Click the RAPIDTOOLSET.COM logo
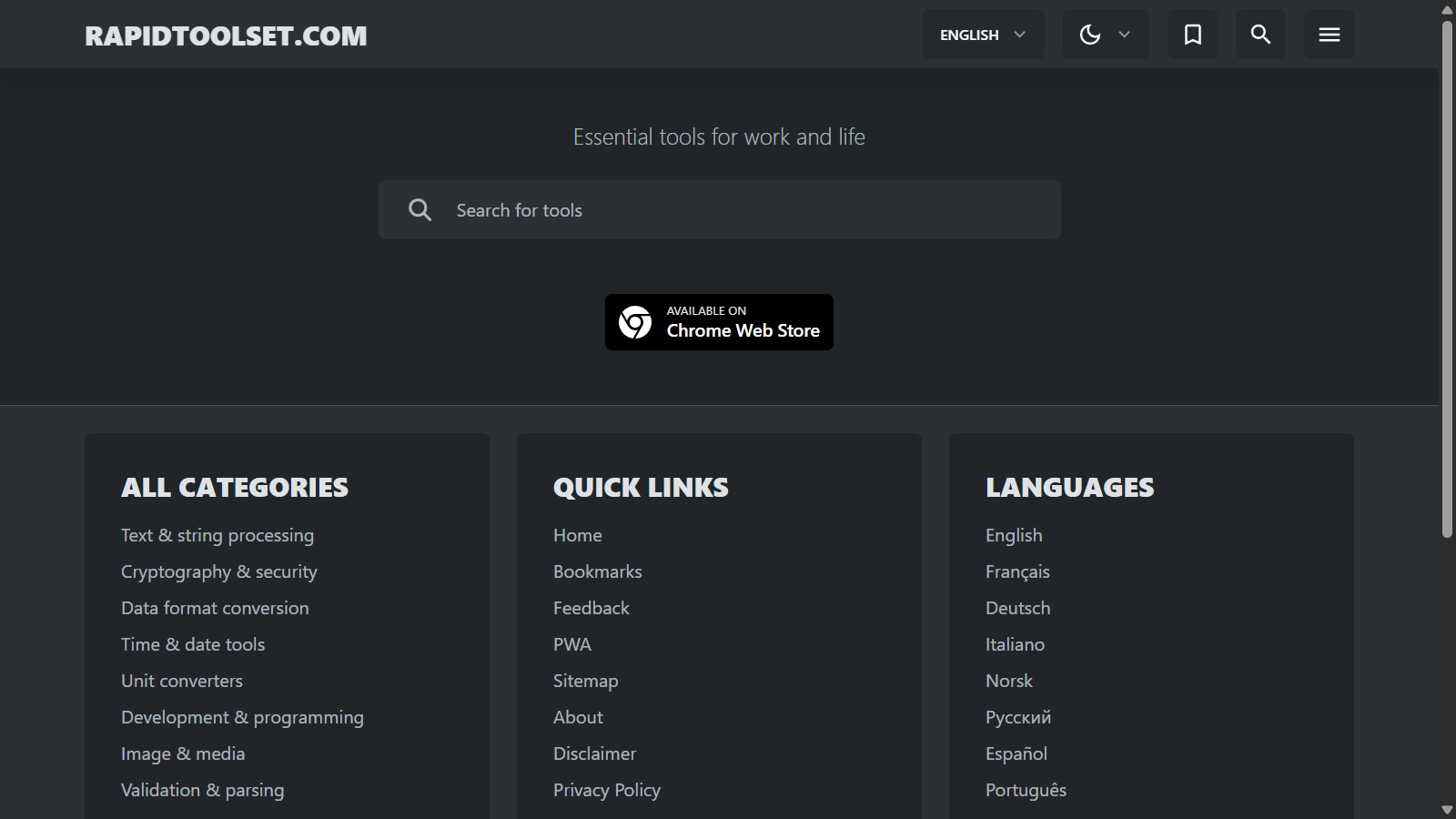This screenshot has height=819, width=1456. [225, 35]
